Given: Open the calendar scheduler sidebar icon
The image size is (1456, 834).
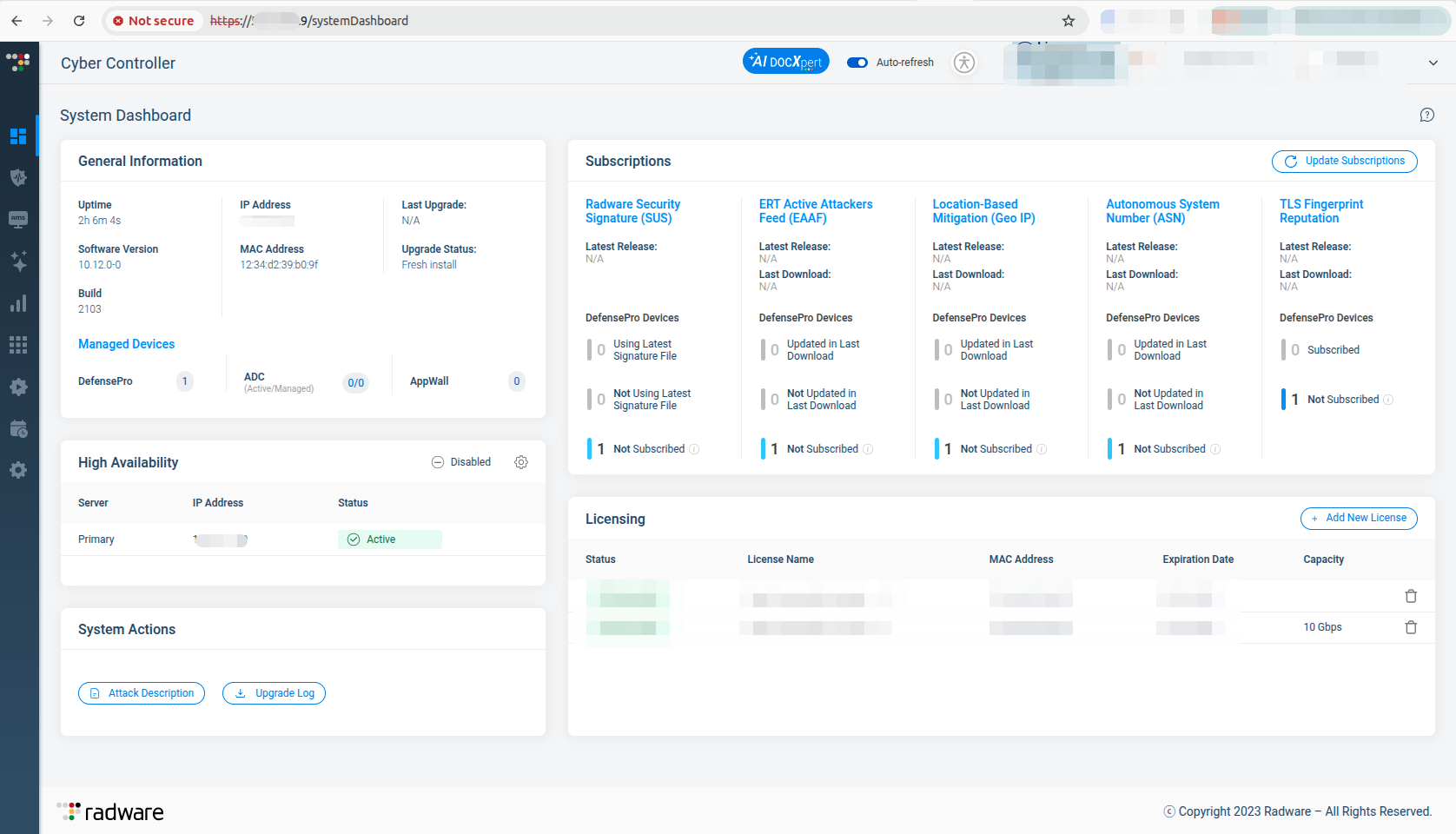Looking at the screenshot, I should [18, 428].
